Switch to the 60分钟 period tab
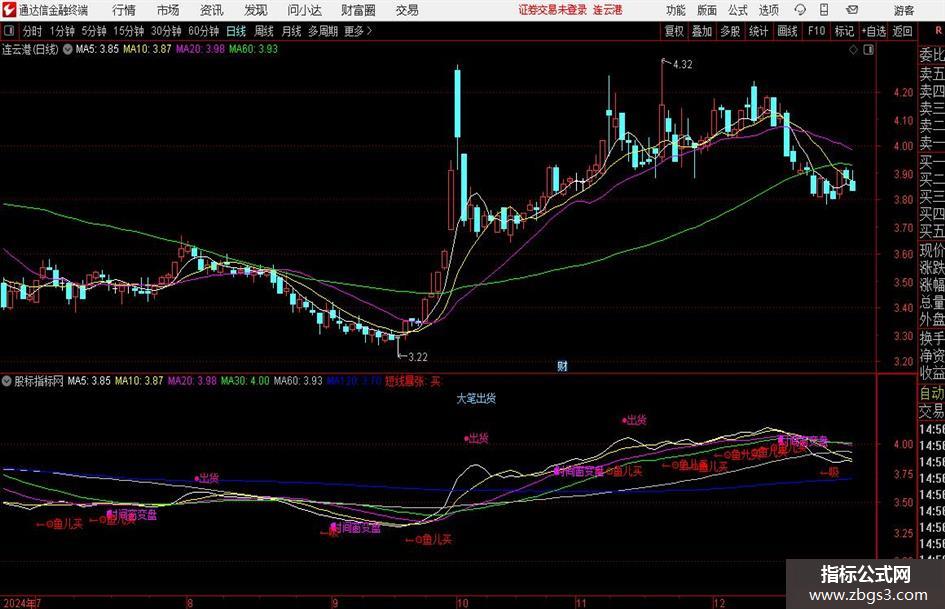The width and height of the screenshot is (945, 609). [x=203, y=31]
